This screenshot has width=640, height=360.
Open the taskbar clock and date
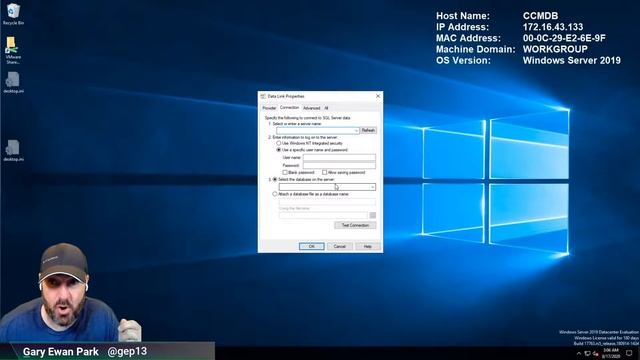[x=611, y=353]
